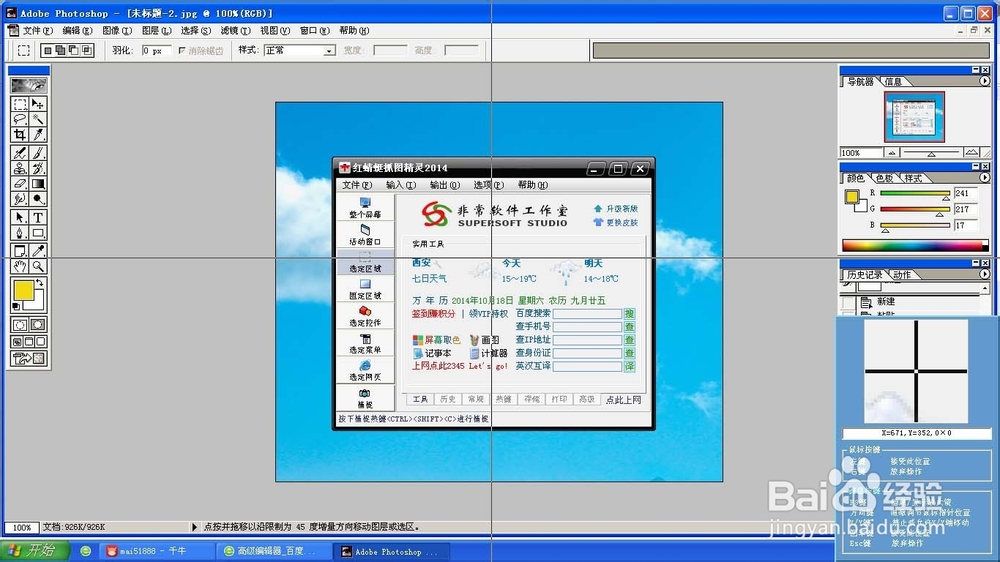Open Navigator panel flyout menu arrow

(985, 81)
